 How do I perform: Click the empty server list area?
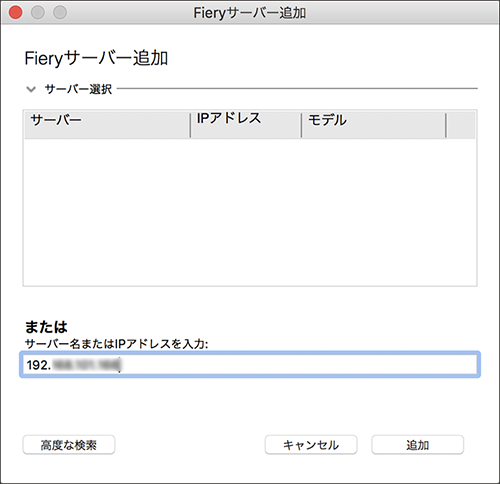pos(250,212)
